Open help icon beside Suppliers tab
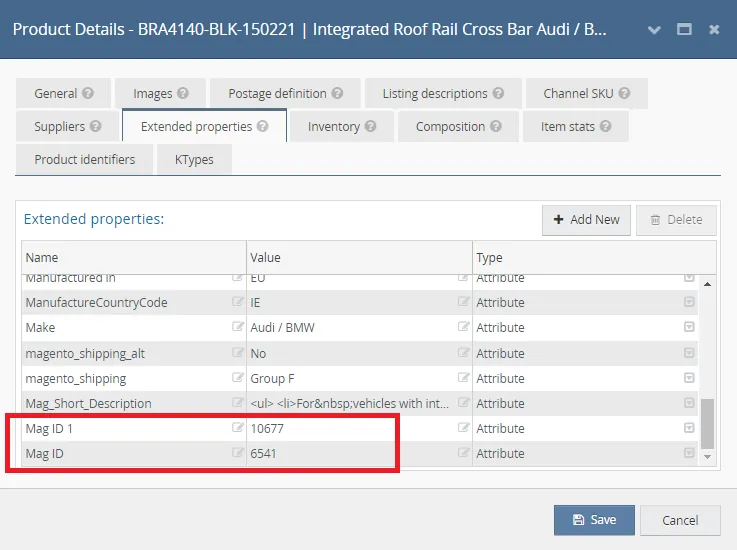Screen dimensions: 737x550 tap(95, 126)
